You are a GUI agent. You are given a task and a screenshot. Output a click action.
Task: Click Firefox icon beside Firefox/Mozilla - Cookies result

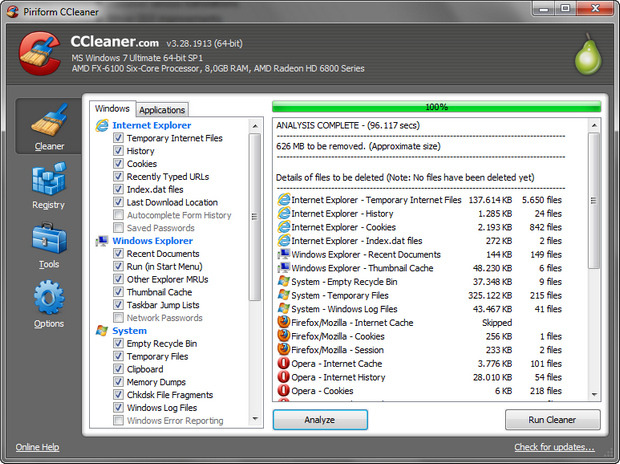tap(284, 336)
